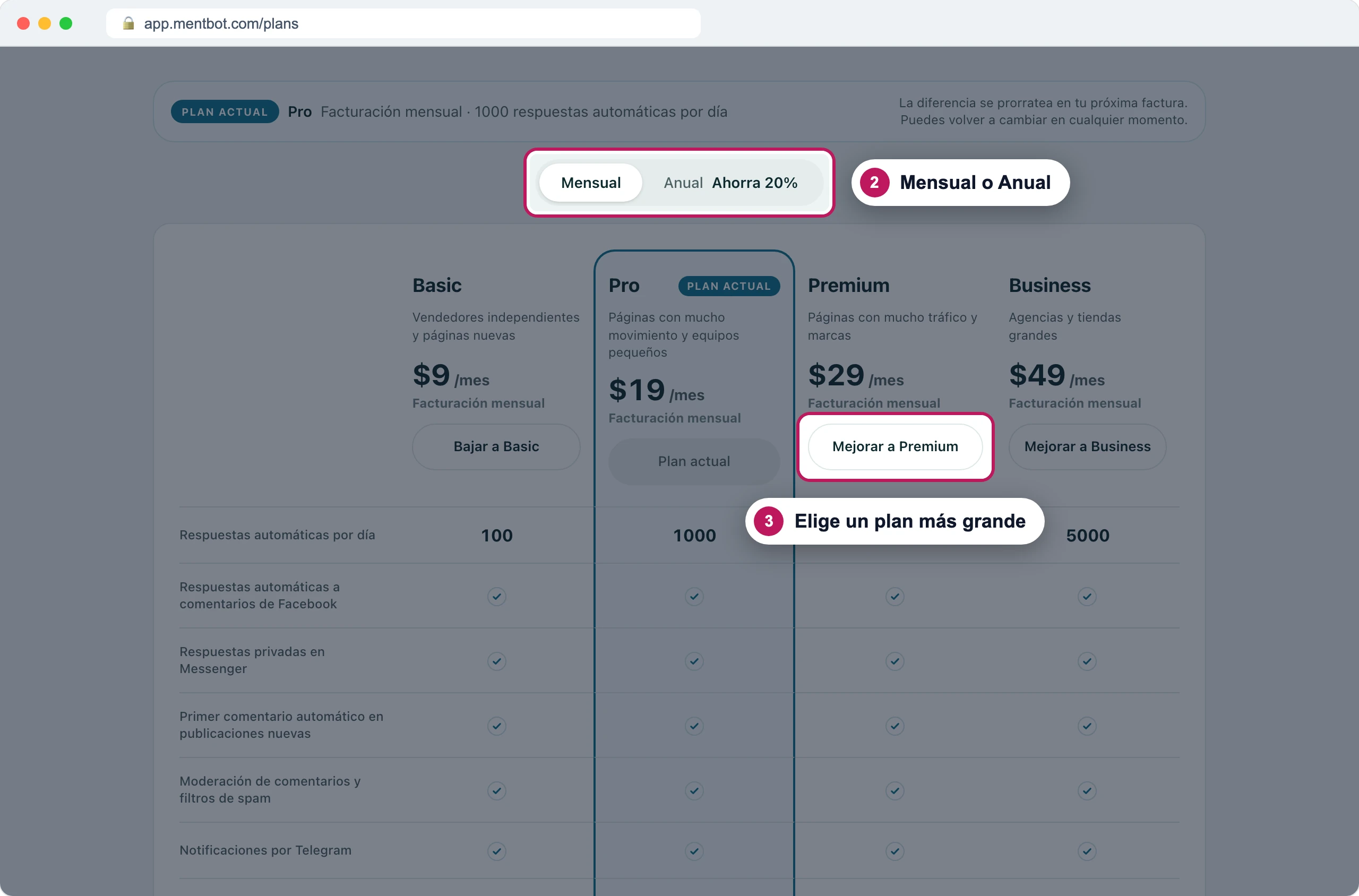Click Premium checkmark for Moderación de comentarios
The image size is (1359, 896).
(x=895, y=791)
